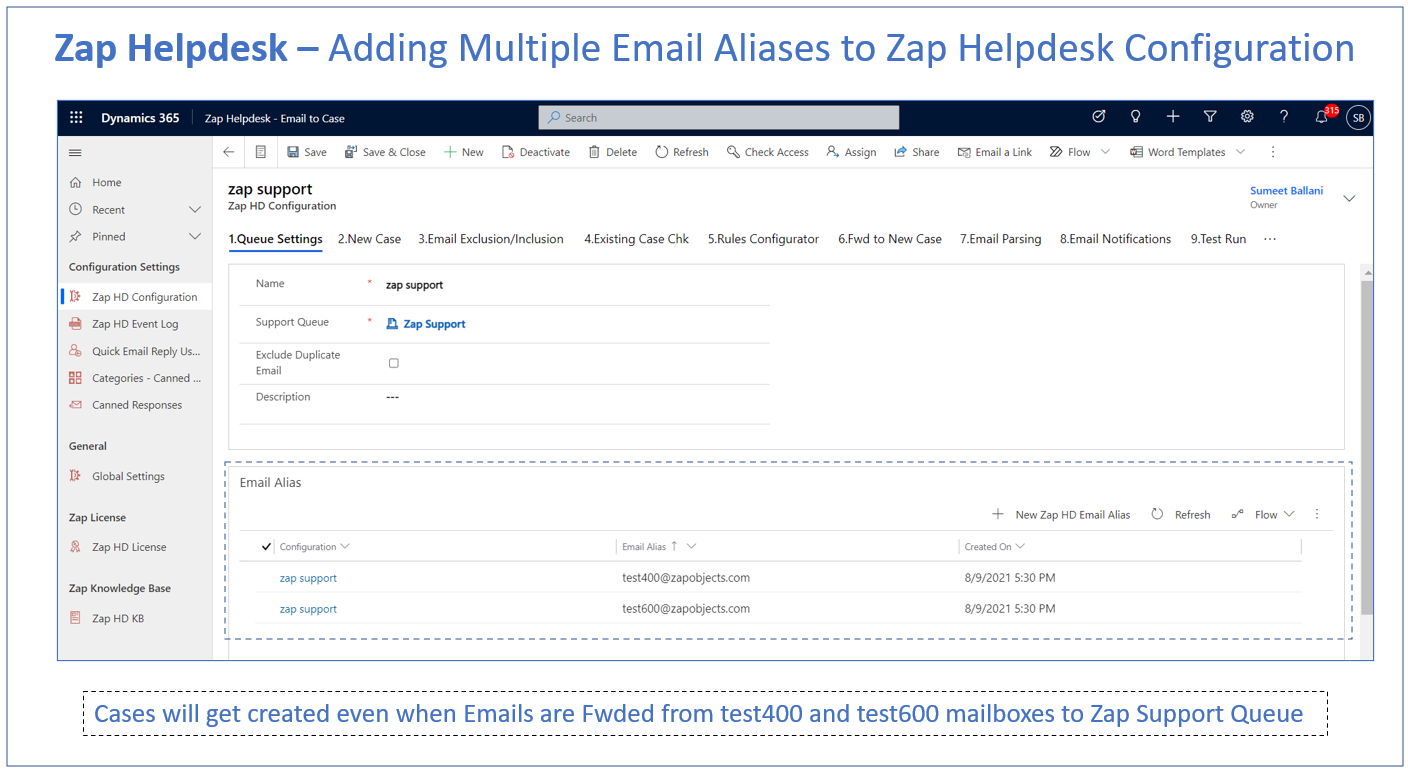Switch to 2.New Case tab
Image resolution: width=1408 pixels, height=771 pixels.
click(x=369, y=239)
